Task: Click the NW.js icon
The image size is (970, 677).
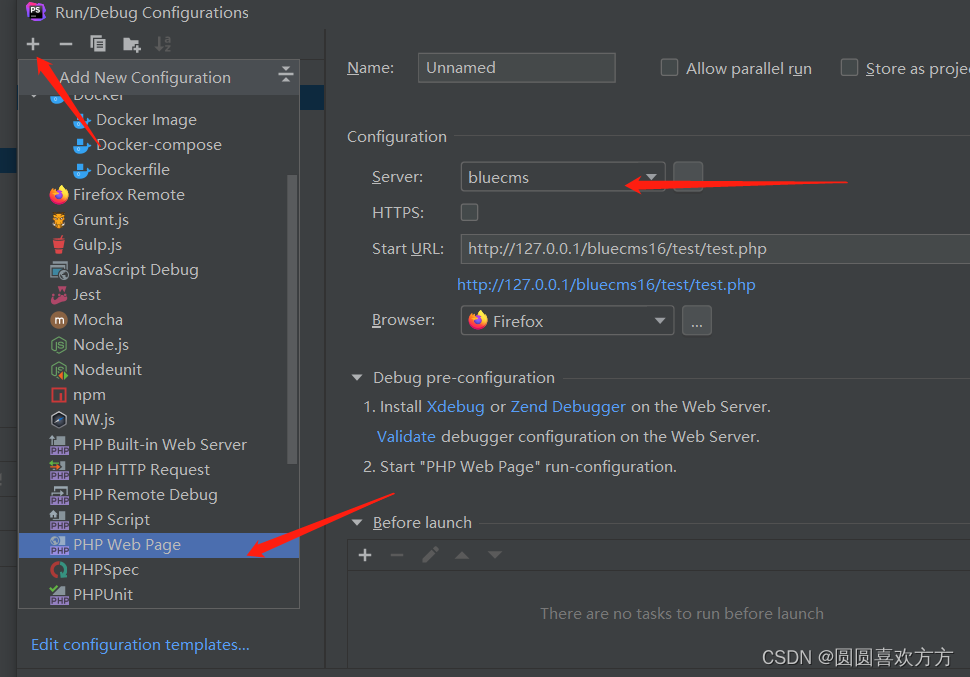Action: 59,420
